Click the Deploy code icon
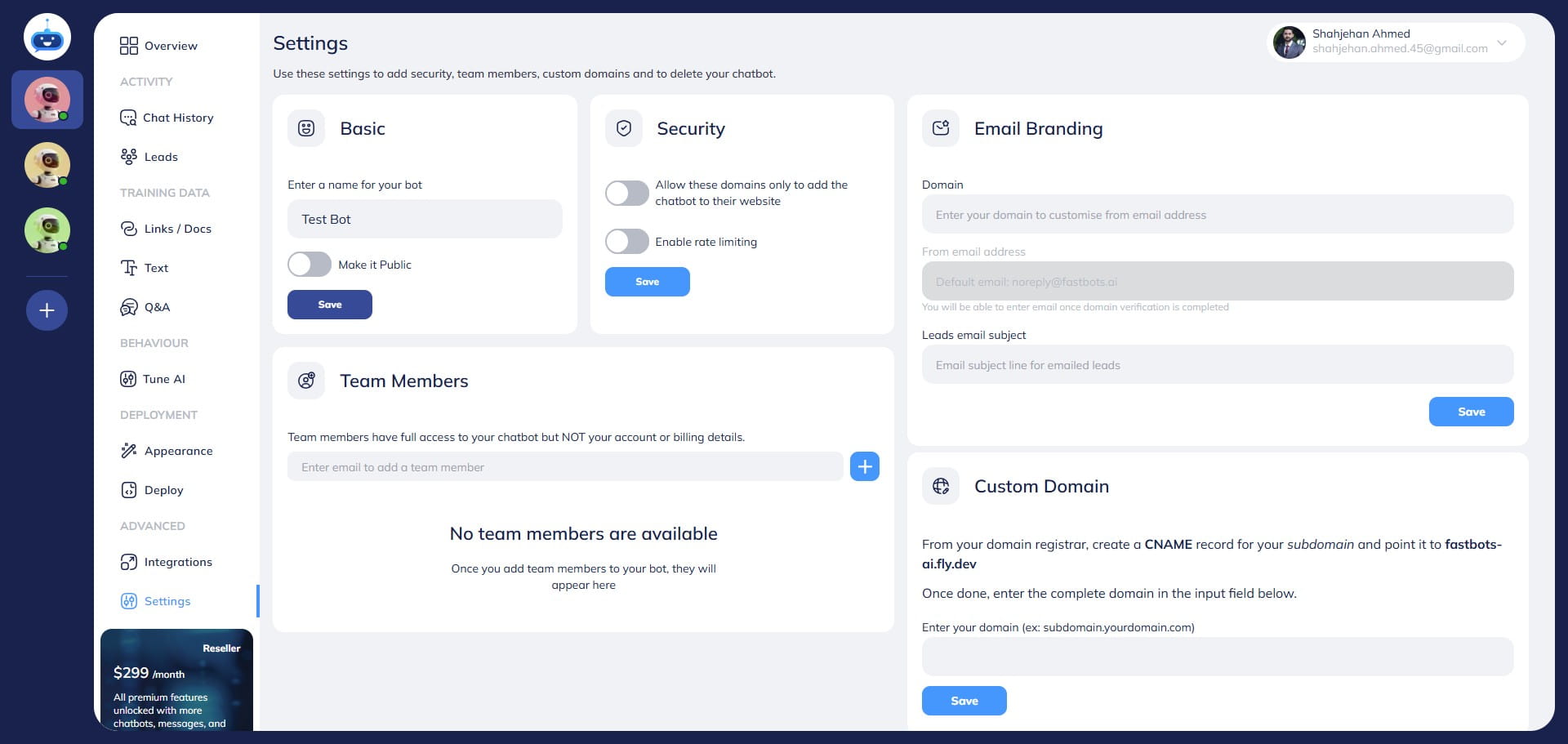This screenshot has width=1568, height=744. (x=129, y=490)
